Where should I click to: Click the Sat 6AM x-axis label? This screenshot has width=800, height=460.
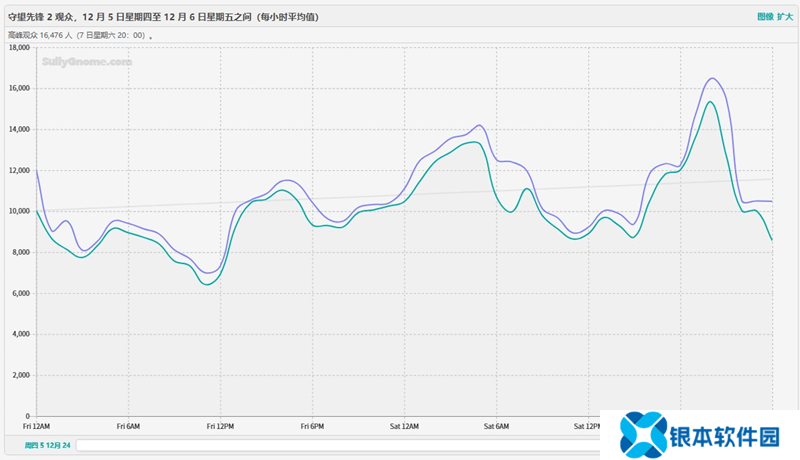tap(496, 426)
